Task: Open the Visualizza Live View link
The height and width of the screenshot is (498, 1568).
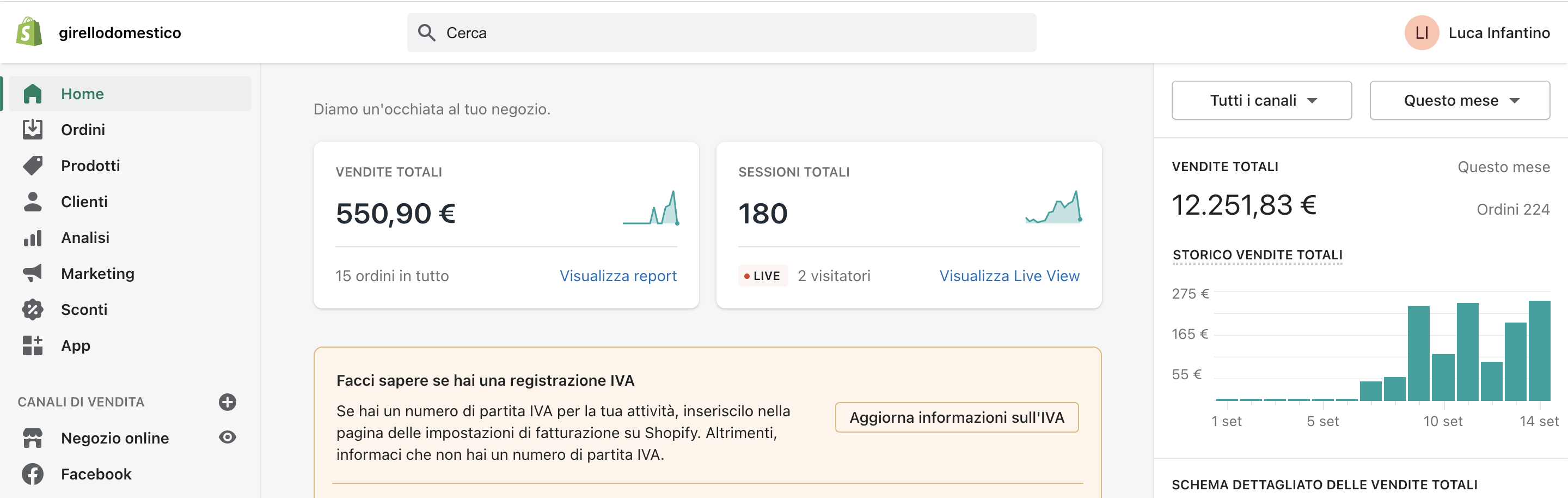Action: click(1009, 276)
